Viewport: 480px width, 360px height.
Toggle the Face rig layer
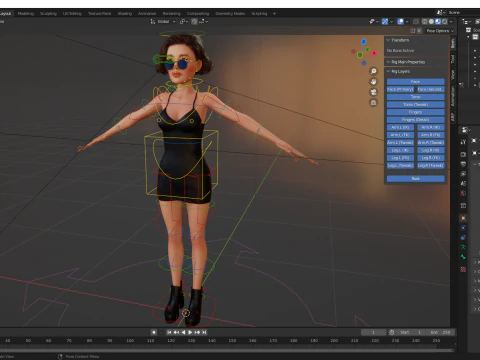(415, 81)
